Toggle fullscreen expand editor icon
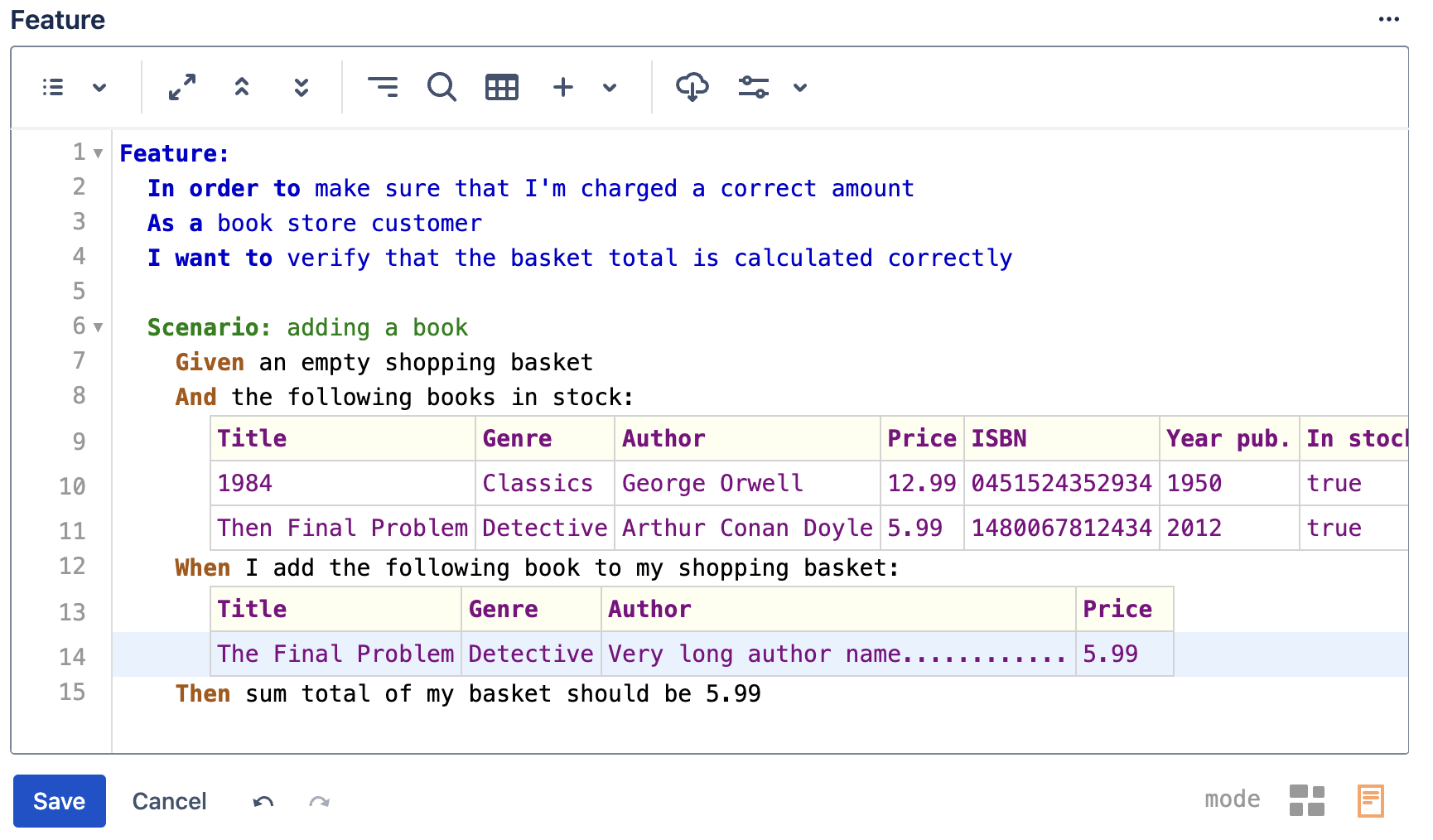 point(182,87)
